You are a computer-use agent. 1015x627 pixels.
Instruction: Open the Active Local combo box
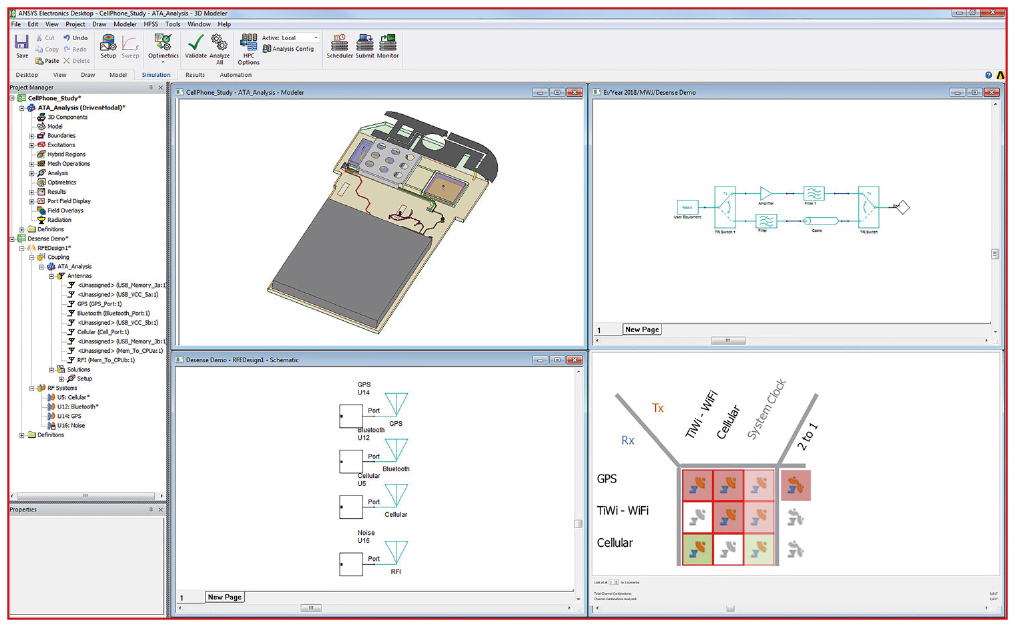tap(300, 38)
